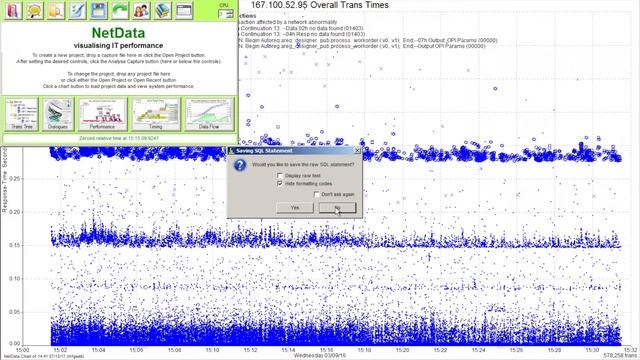This screenshot has width=640, height=360.
Task: Click the Zeroed relative time status text
Action: click(119, 138)
